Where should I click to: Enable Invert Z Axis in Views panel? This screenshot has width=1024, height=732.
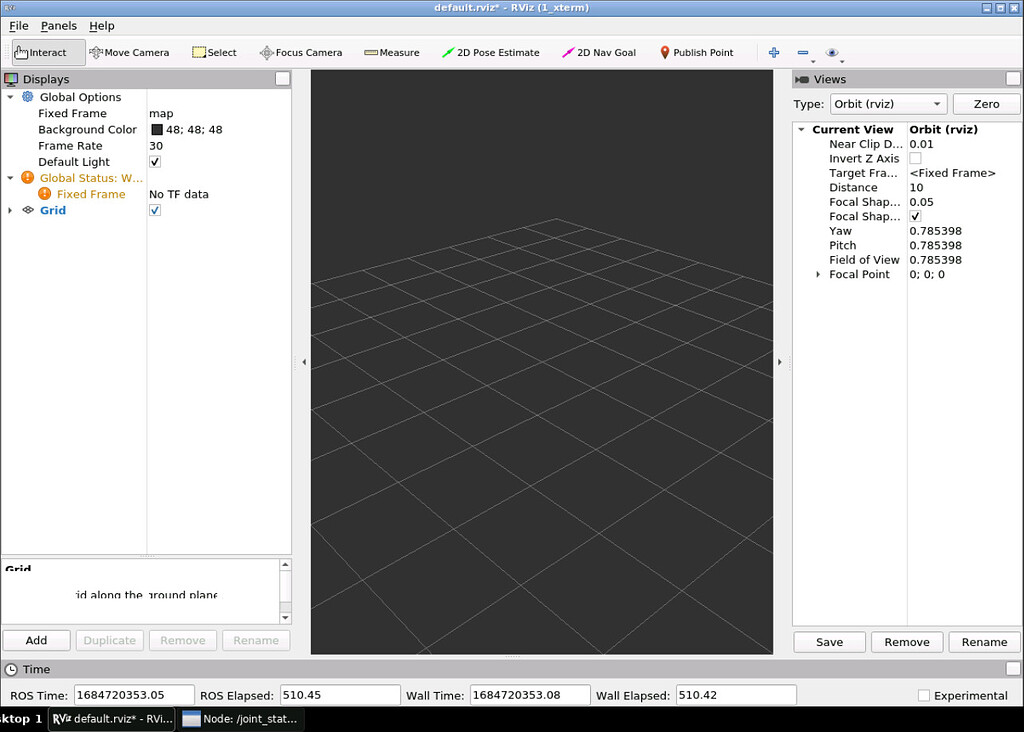click(x=915, y=158)
